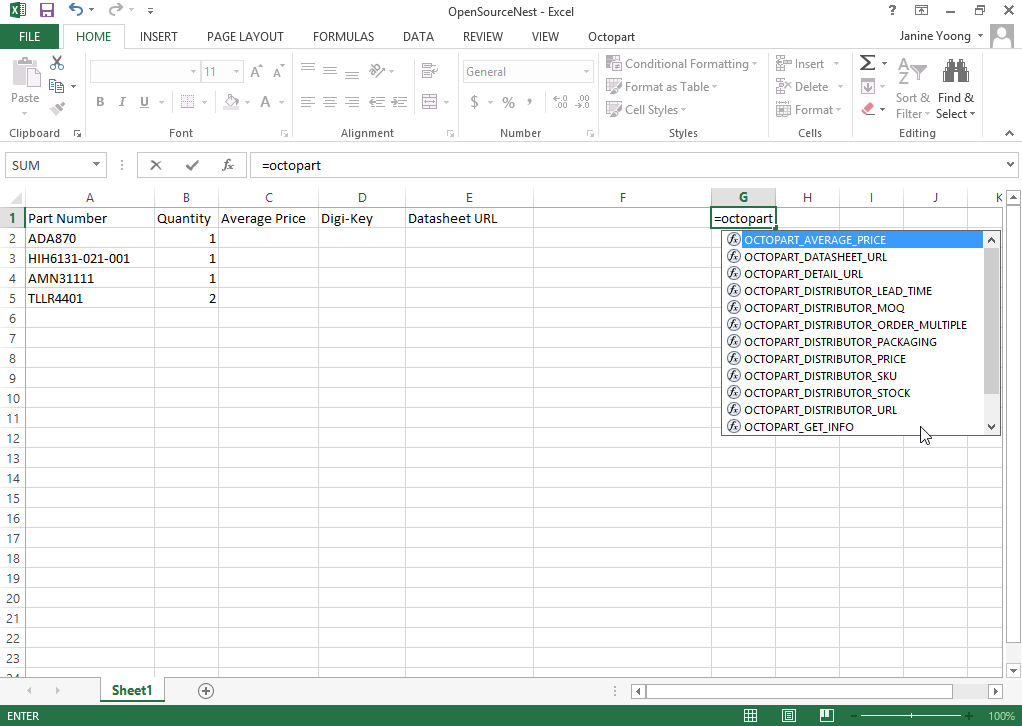1022x726 pixels.
Task: Open the Octopart ribbon tab
Action: tap(611, 37)
